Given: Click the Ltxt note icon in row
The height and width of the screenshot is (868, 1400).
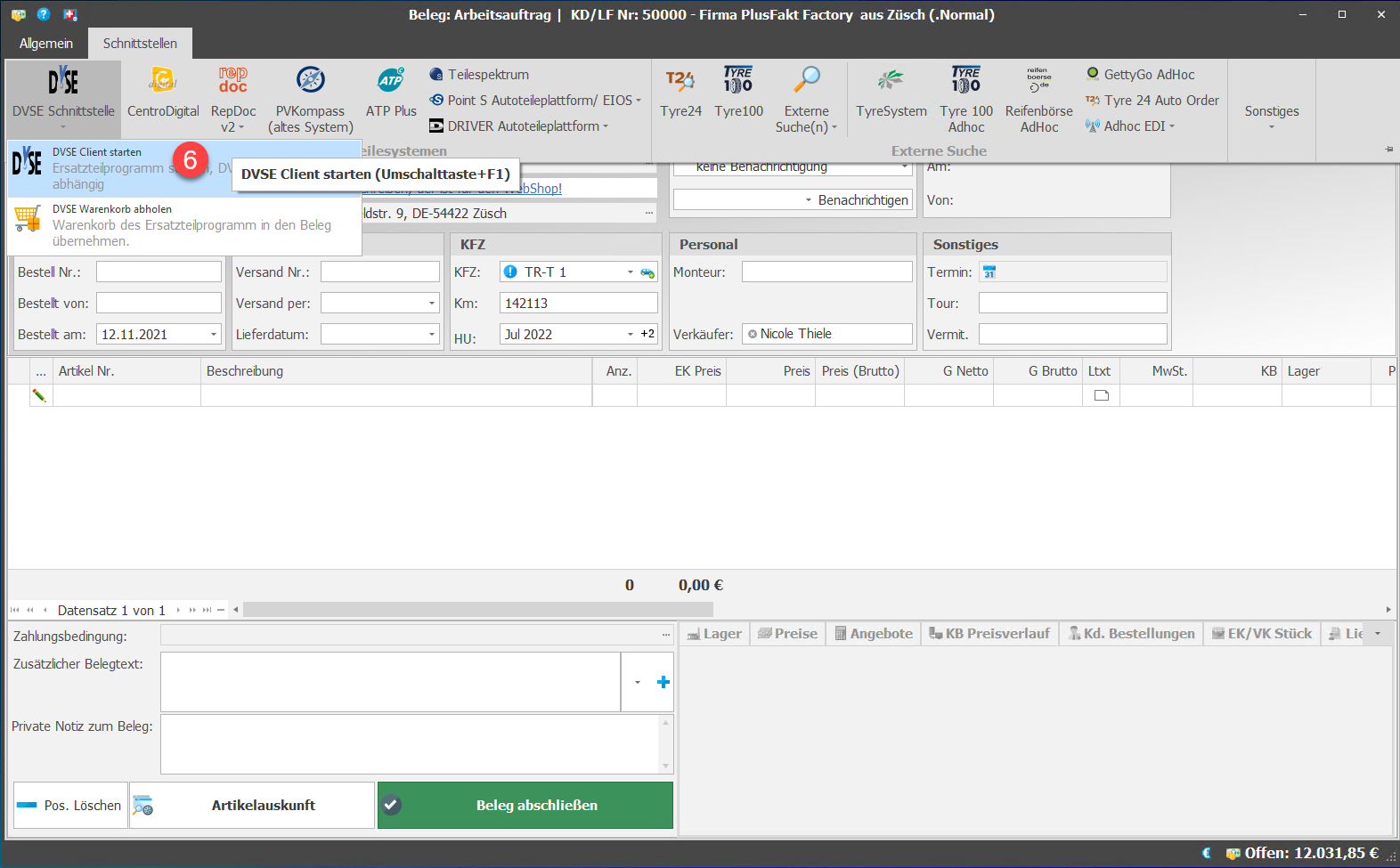Looking at the screenshot, I should pyautogui.click(x=1102, y=395).
